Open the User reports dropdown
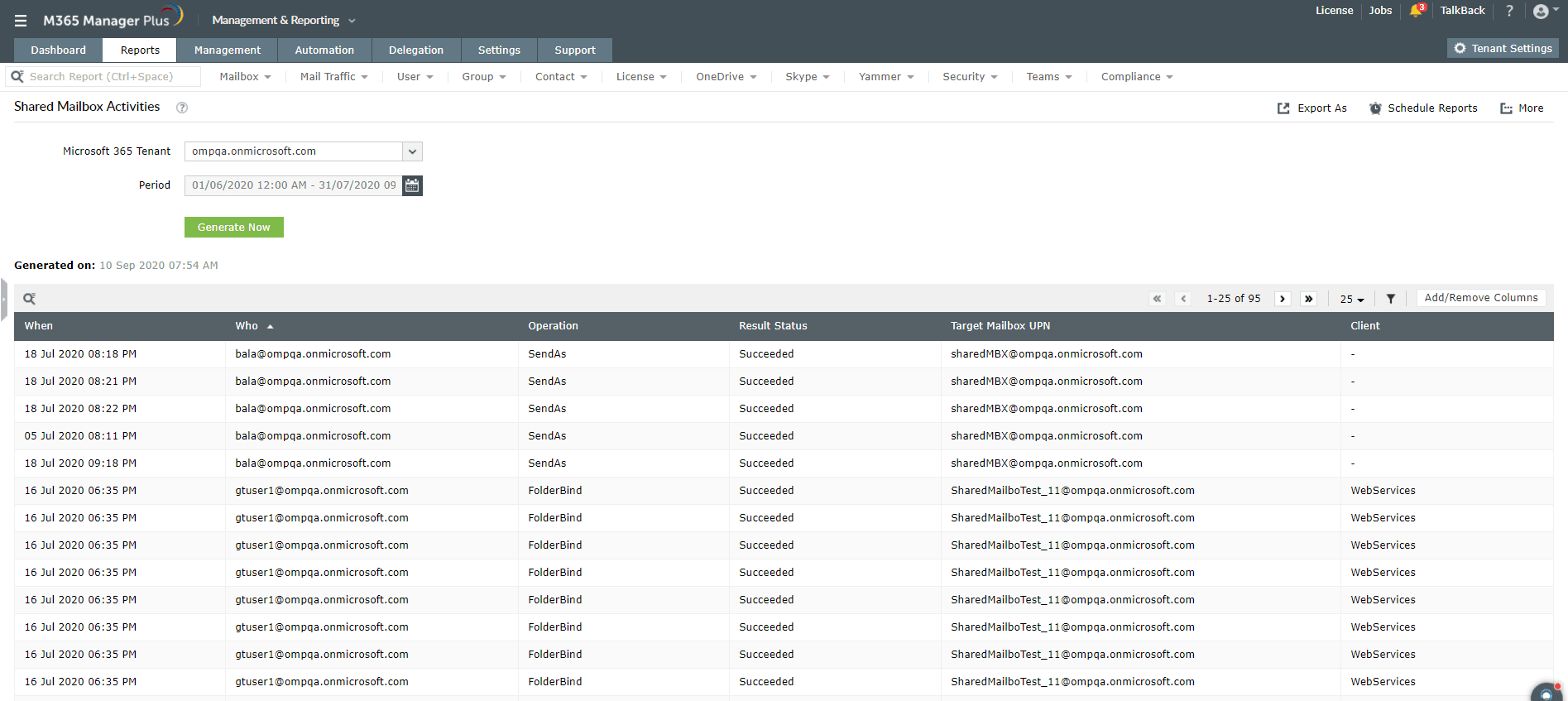Image resolution: width=1568 pixels, height=701 pixels. coord(415,77)
